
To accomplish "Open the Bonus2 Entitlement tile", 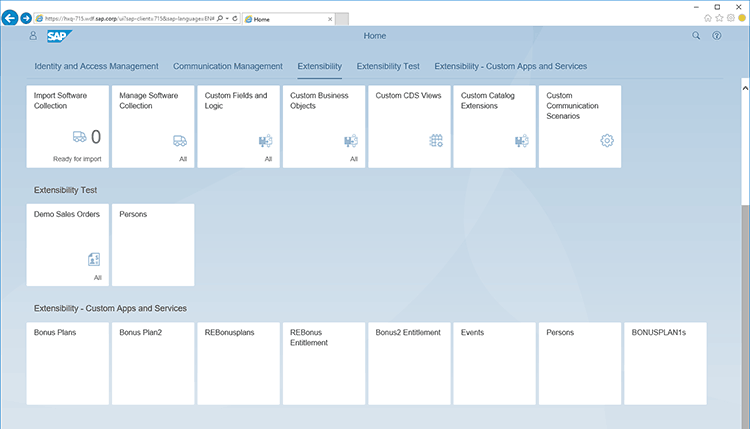I will tap(409, 363).
